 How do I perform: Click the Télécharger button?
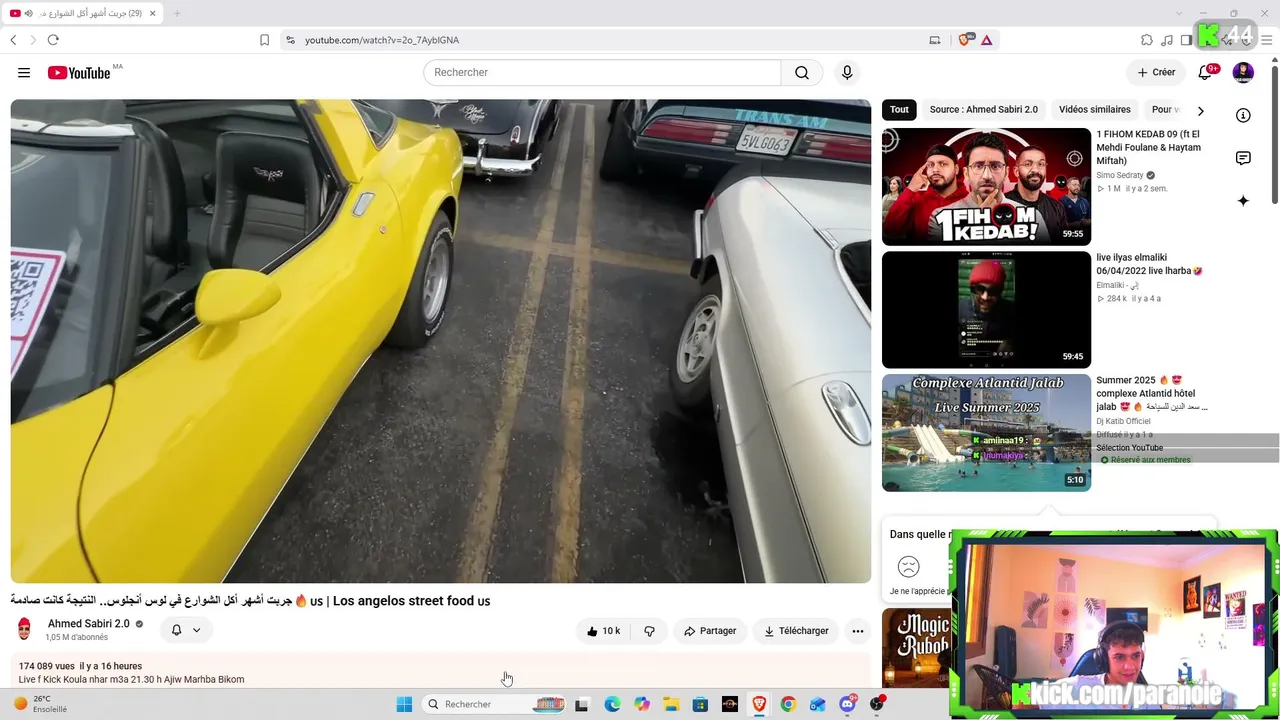click(796, 631)
